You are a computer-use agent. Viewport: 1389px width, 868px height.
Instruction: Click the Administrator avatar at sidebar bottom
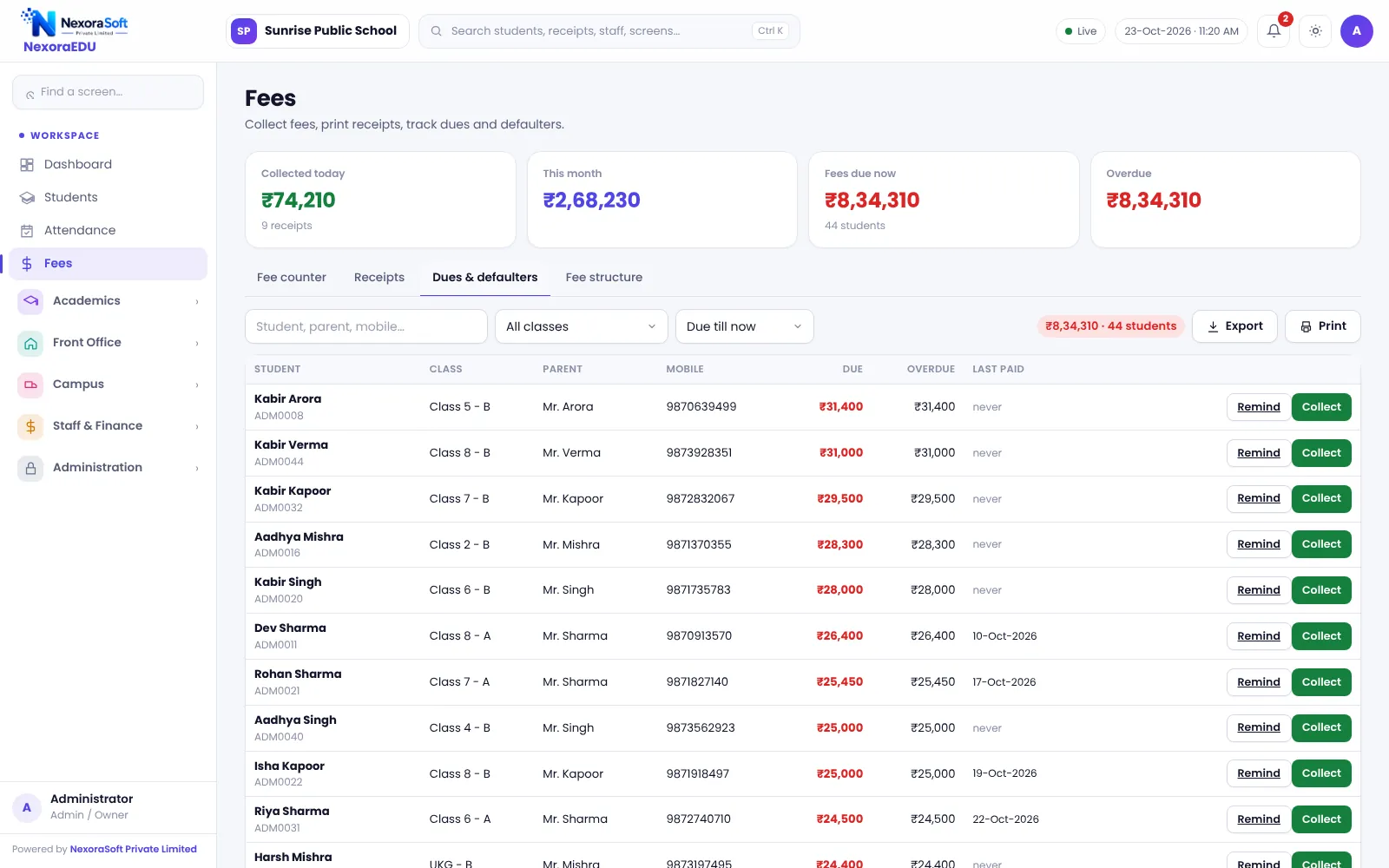coord(27,807)
